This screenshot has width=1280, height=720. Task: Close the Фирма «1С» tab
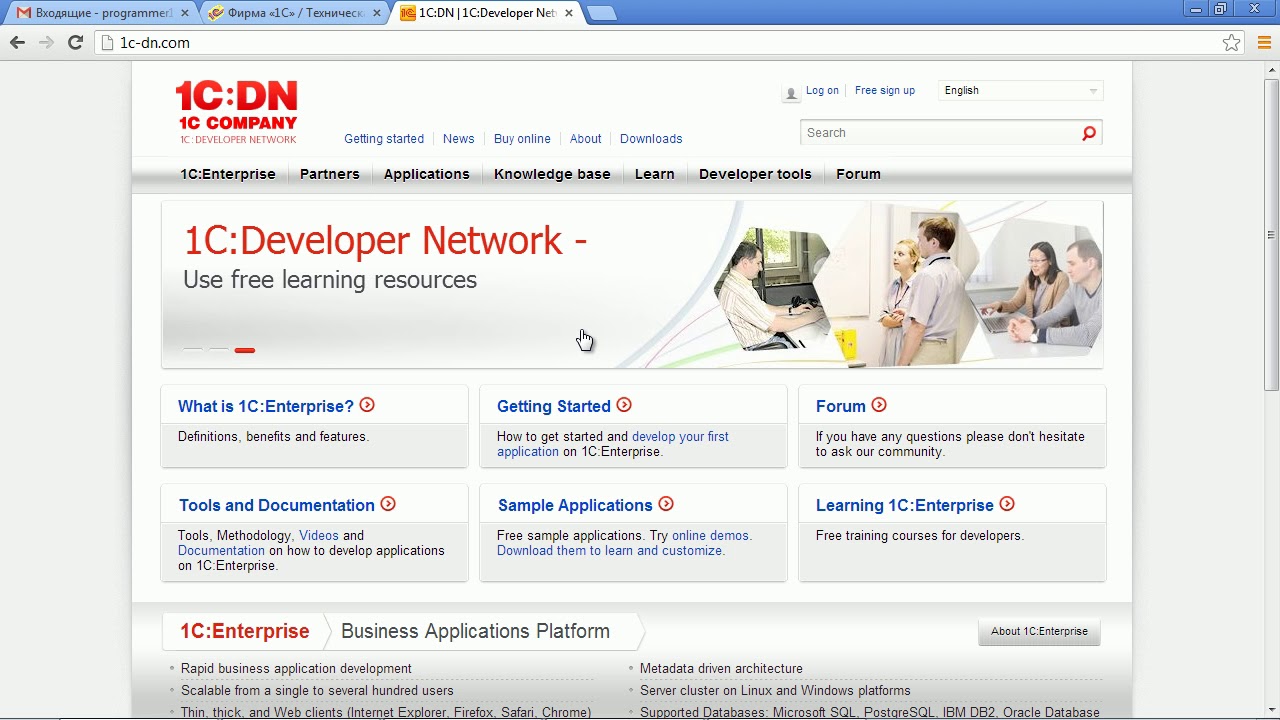pos(377,13)
